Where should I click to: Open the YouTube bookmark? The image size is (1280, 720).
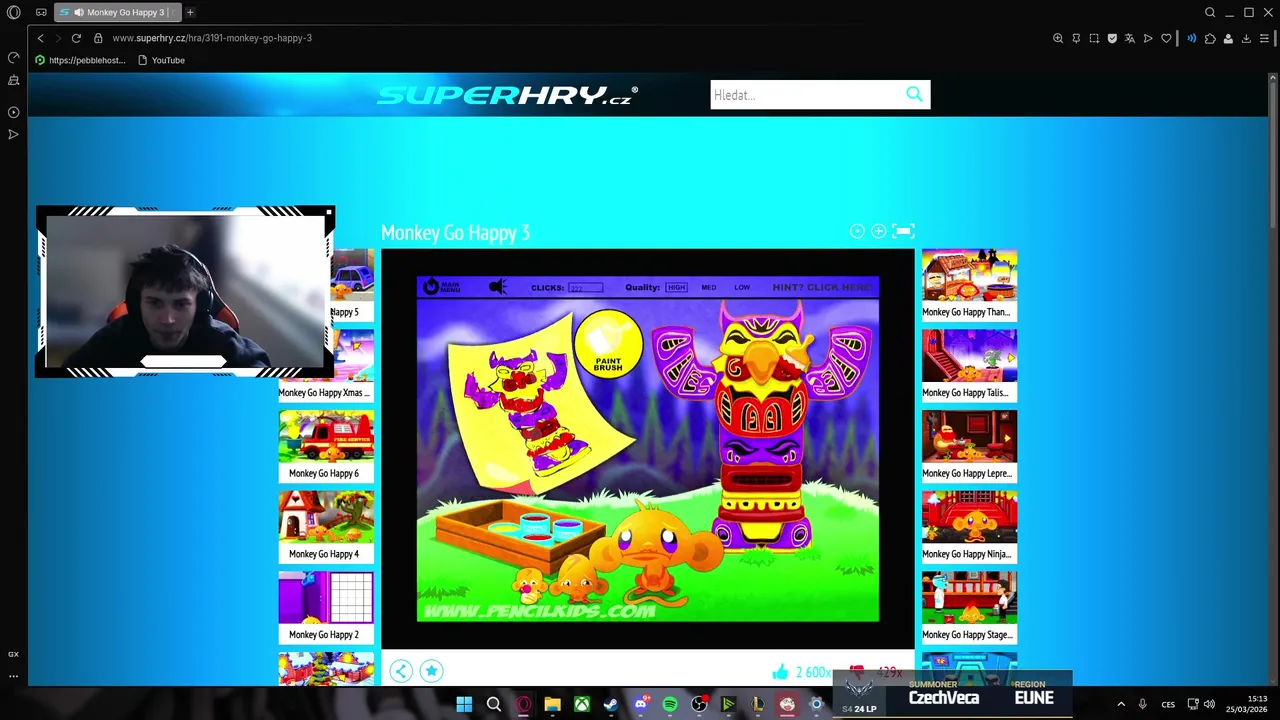(161, 60)
